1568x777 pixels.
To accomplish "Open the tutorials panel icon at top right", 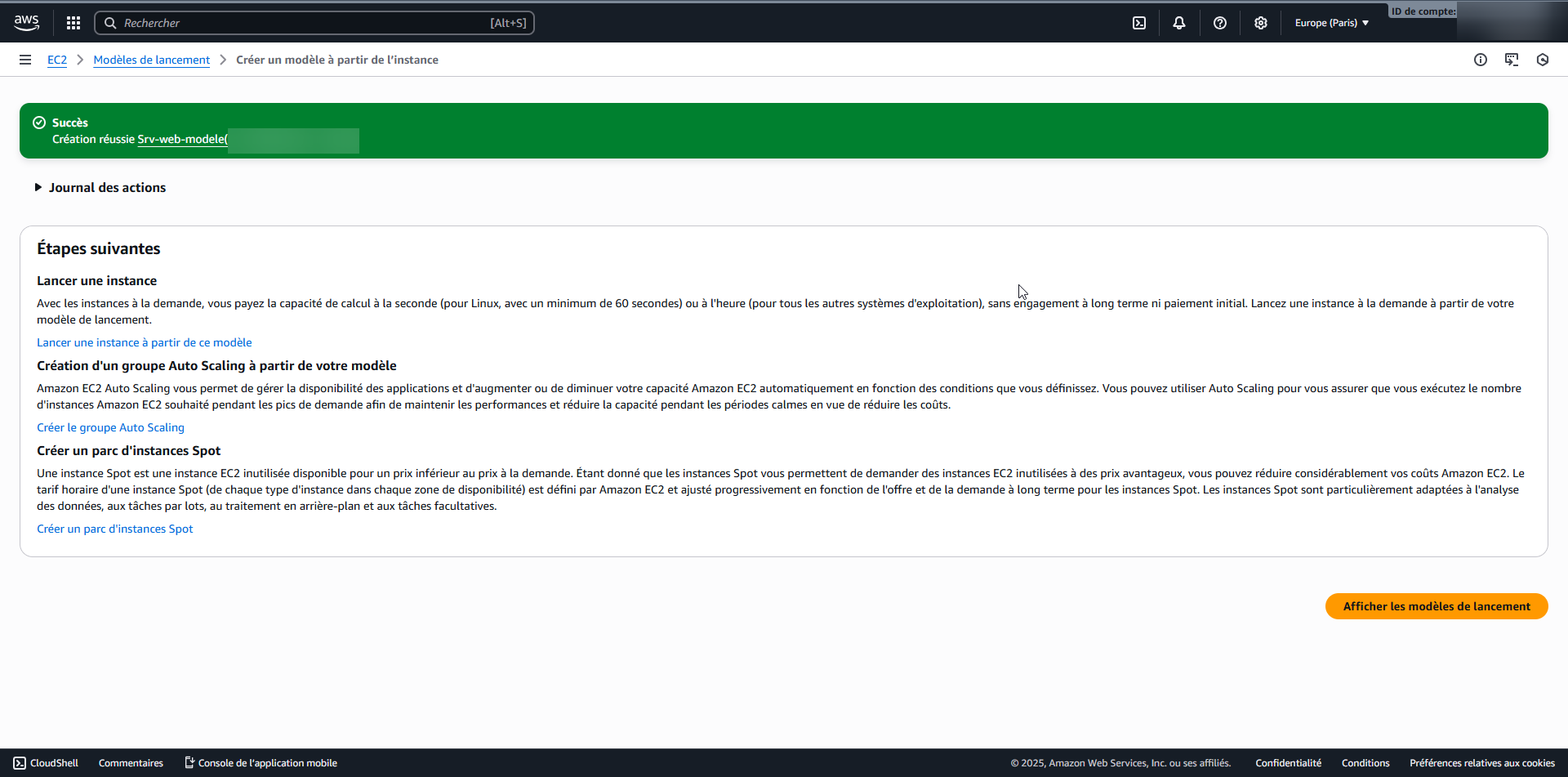I will click(1512, 60).
